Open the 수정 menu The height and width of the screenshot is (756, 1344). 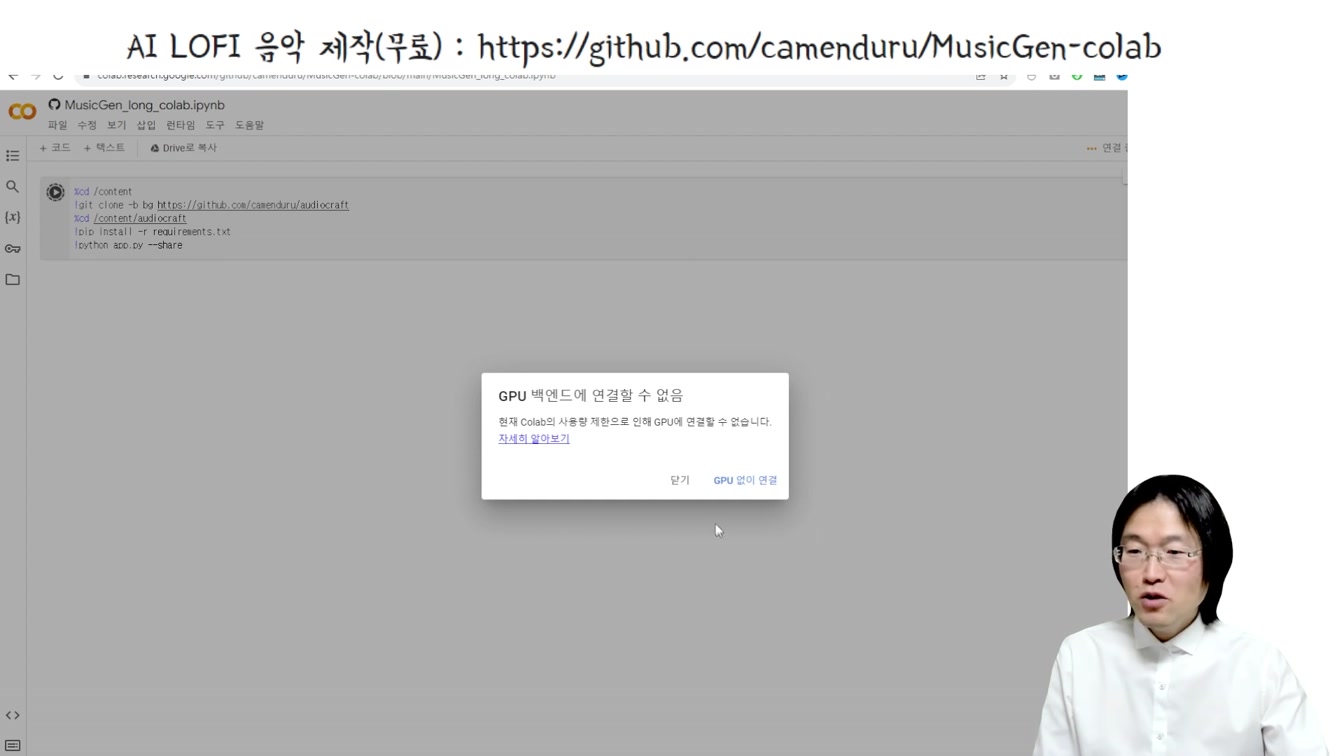tap(87, 125)
